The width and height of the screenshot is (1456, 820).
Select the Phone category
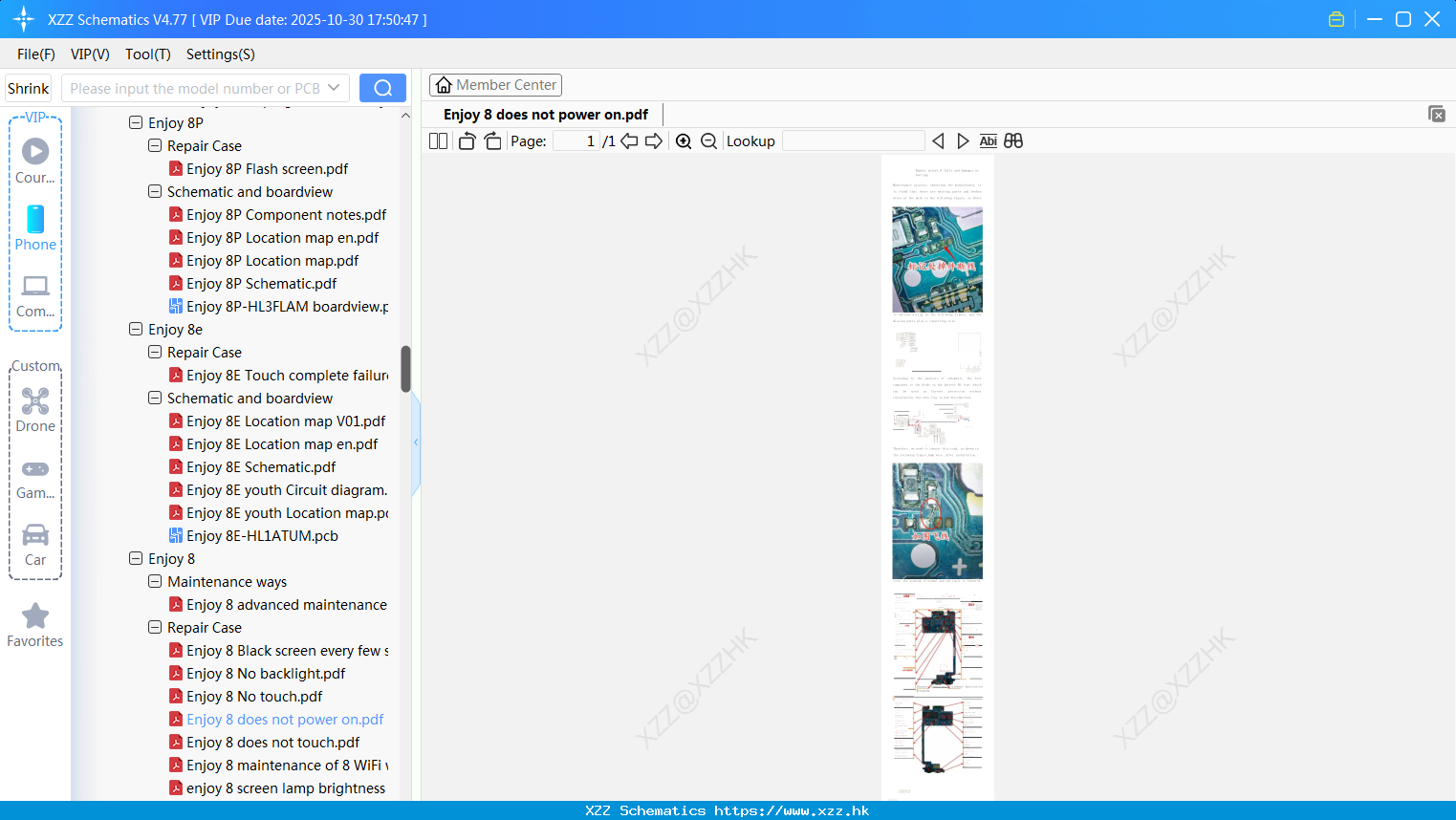[35, 227]
